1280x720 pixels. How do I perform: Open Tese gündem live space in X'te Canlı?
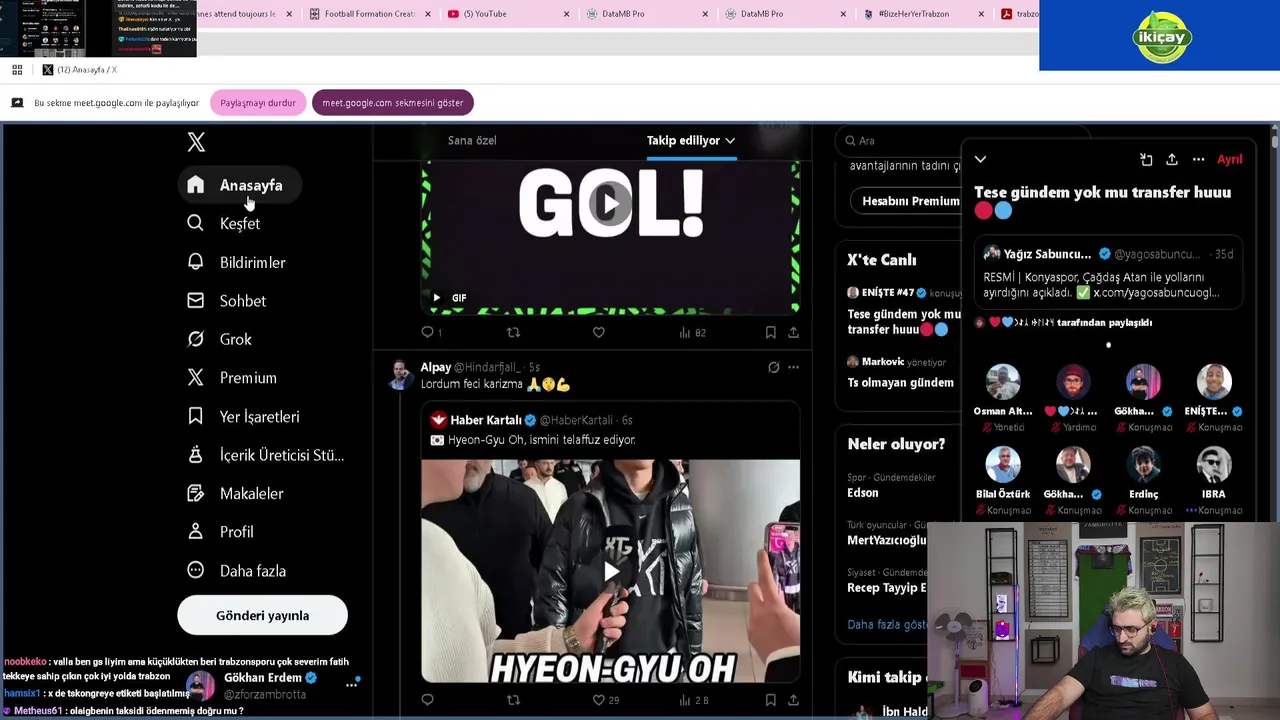[x=903, y=321]
